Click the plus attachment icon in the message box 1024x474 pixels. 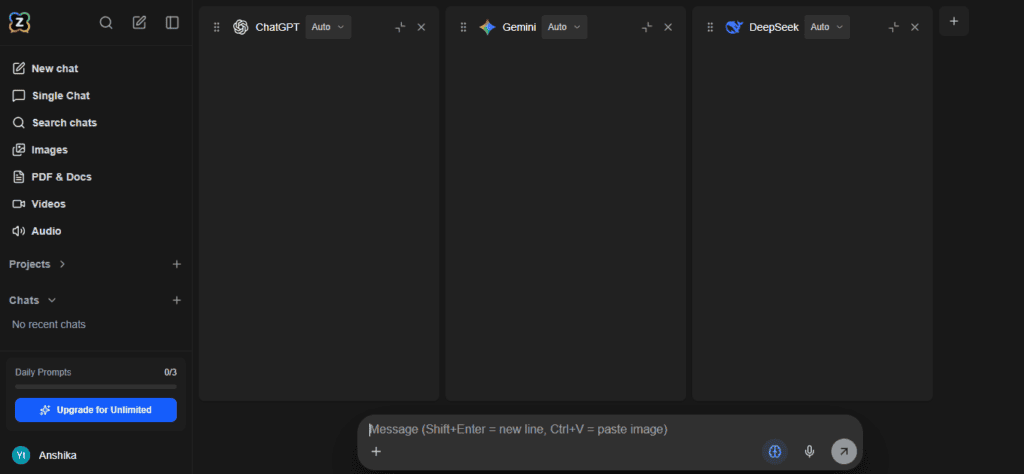376,451
